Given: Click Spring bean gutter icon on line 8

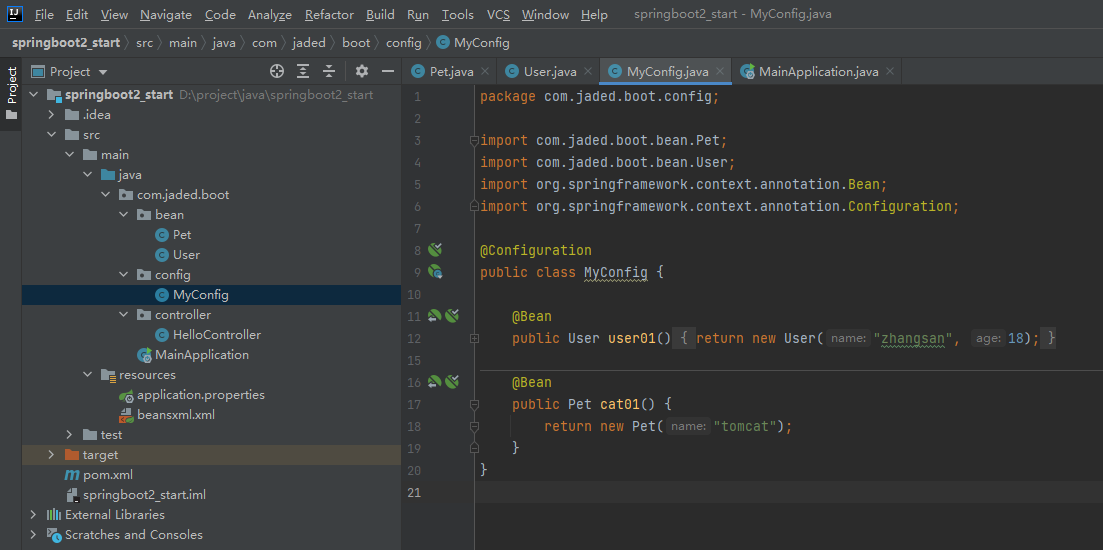Looking at the screenshot, I should [435, 250].
